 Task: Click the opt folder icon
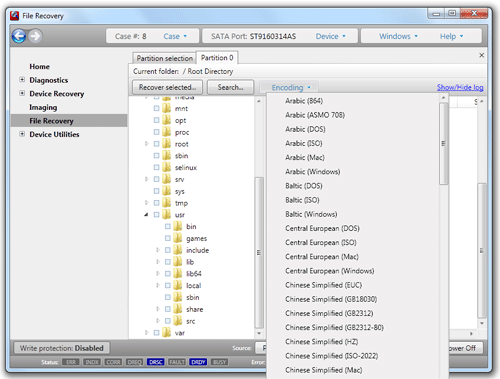click(167, 120)
